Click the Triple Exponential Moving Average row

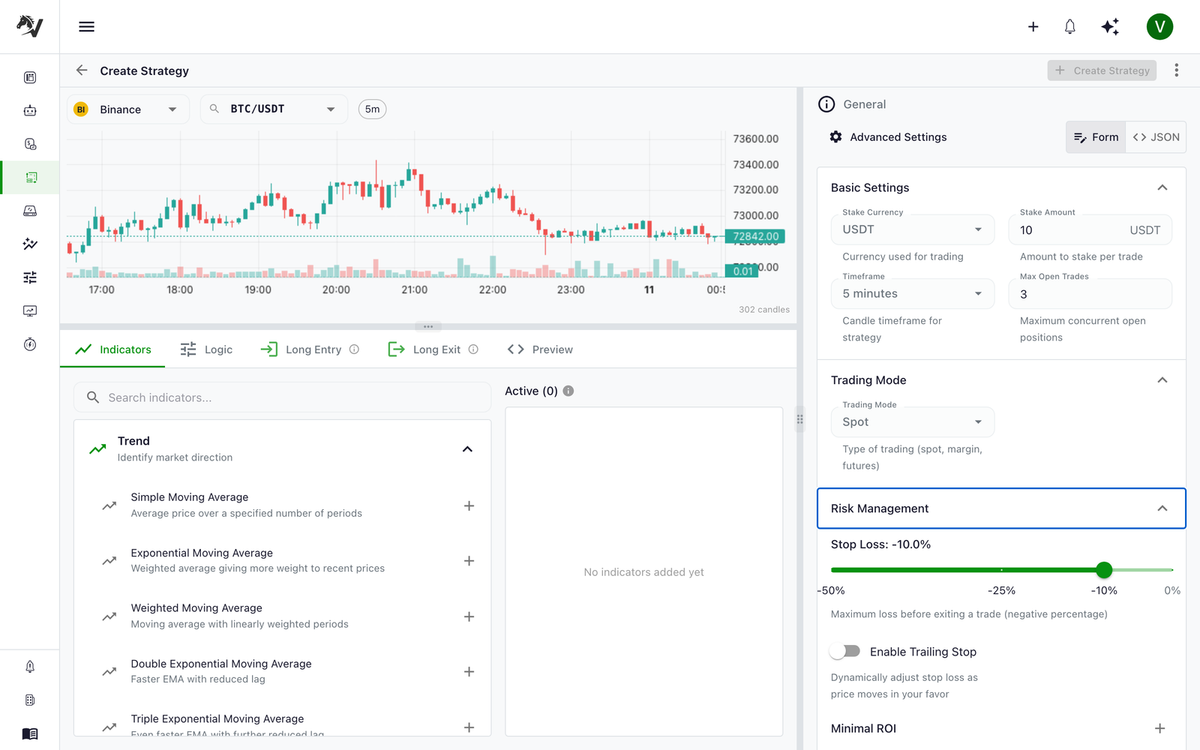click(282, 726)
